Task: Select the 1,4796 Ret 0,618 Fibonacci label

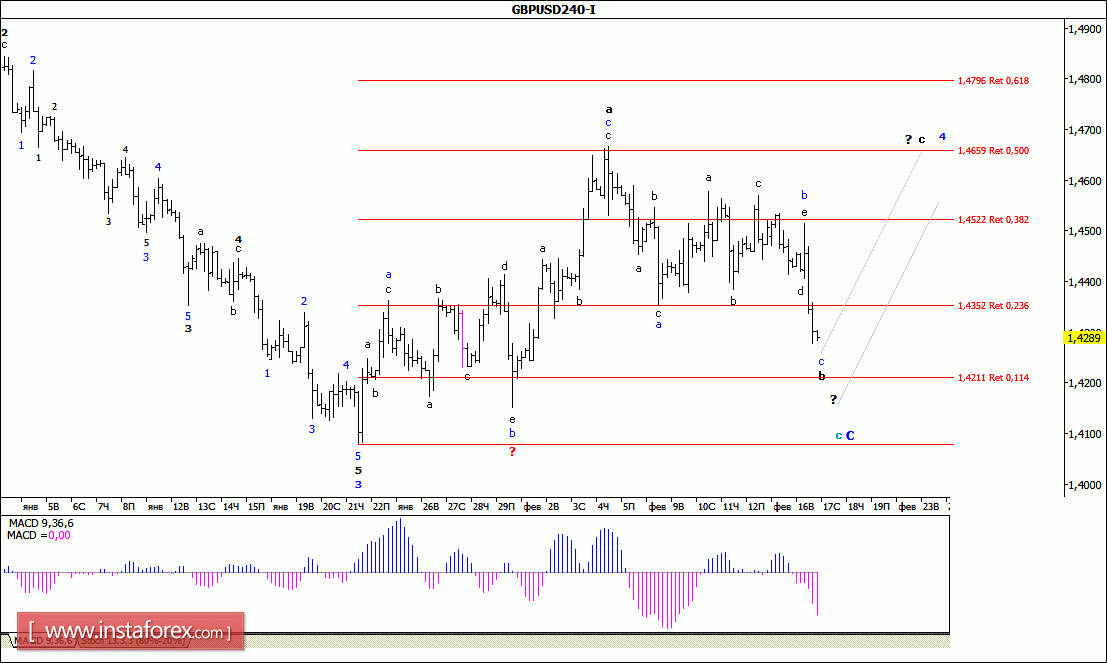Action: pos(993,80)
